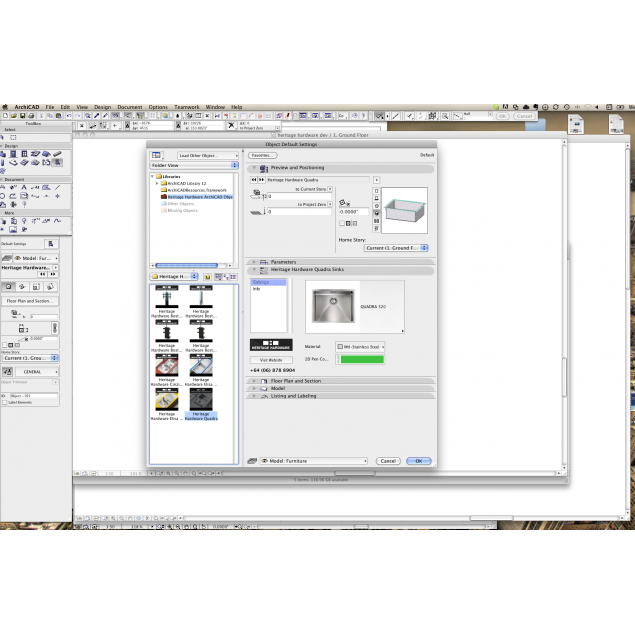
Task: Open the Document menu
Action: [x=130, y=107]
